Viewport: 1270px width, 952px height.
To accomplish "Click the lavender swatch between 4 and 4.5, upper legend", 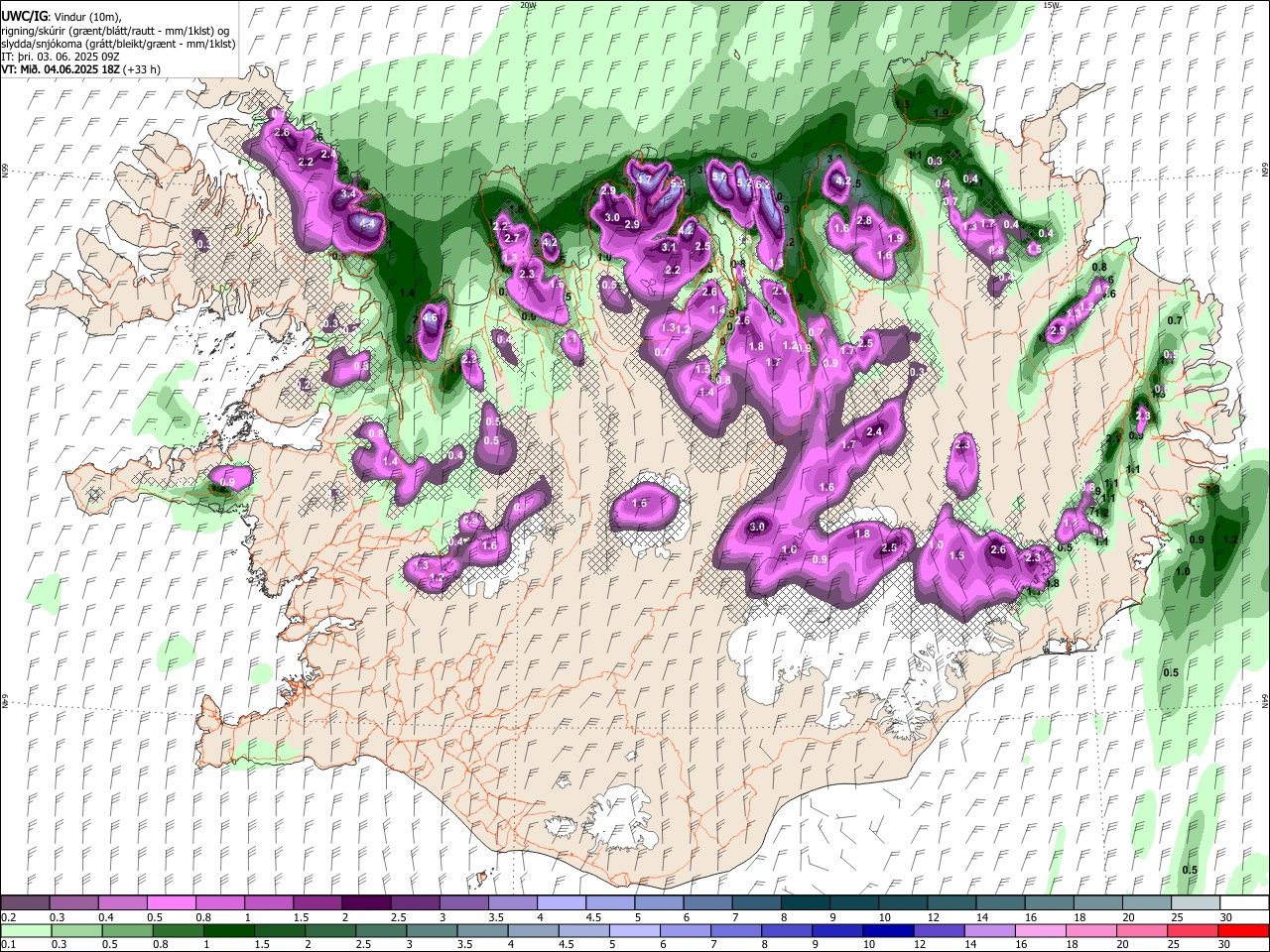I will coord(560,903).
